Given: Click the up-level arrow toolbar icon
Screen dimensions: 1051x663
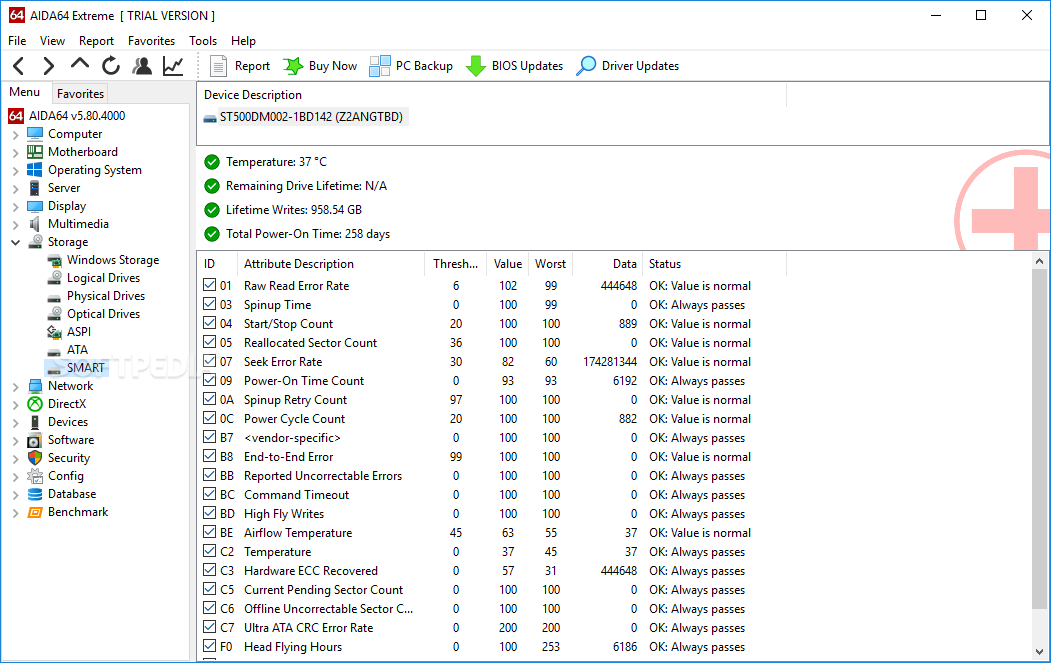Looking at the screenshot, I should pyautogui.click(x=80, y=64).
